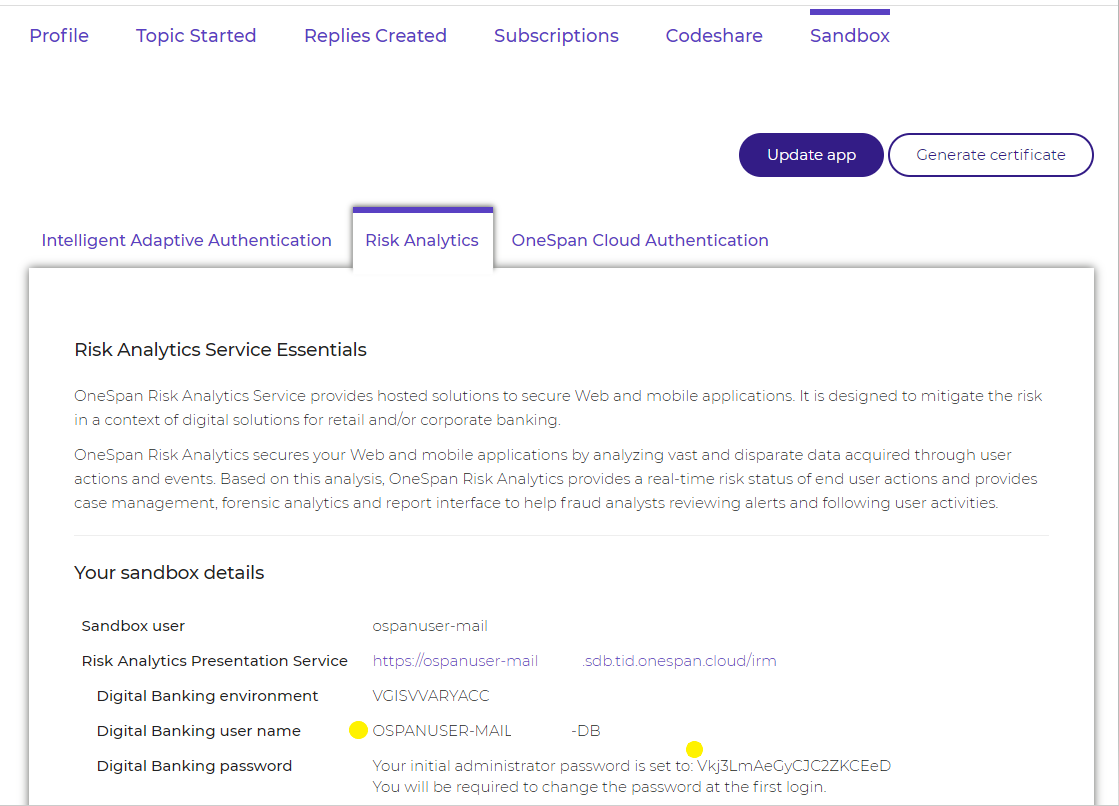Click the Digital Banking password label

(194, 766)
